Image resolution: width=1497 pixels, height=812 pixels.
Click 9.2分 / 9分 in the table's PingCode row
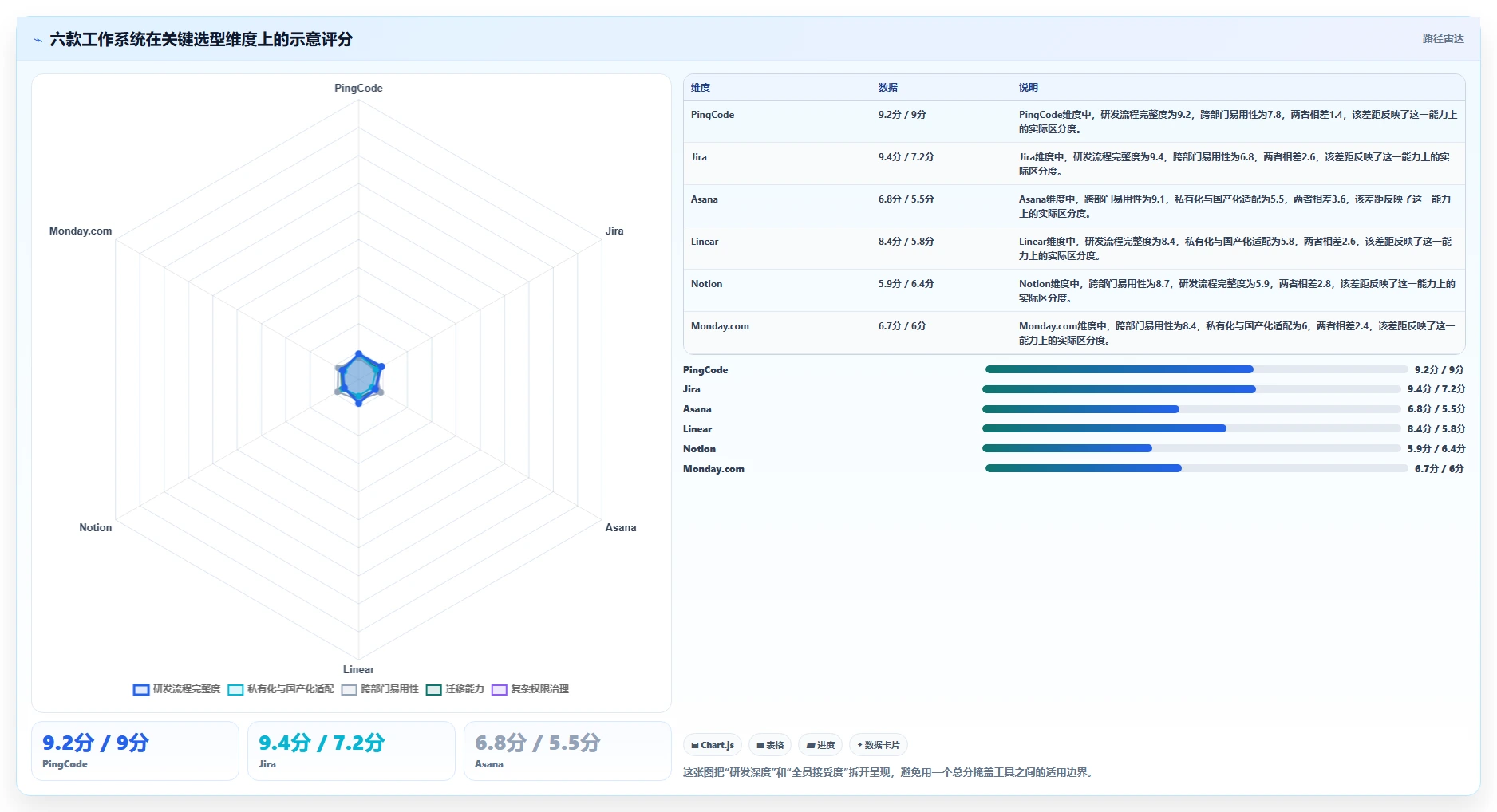point(903,115)
